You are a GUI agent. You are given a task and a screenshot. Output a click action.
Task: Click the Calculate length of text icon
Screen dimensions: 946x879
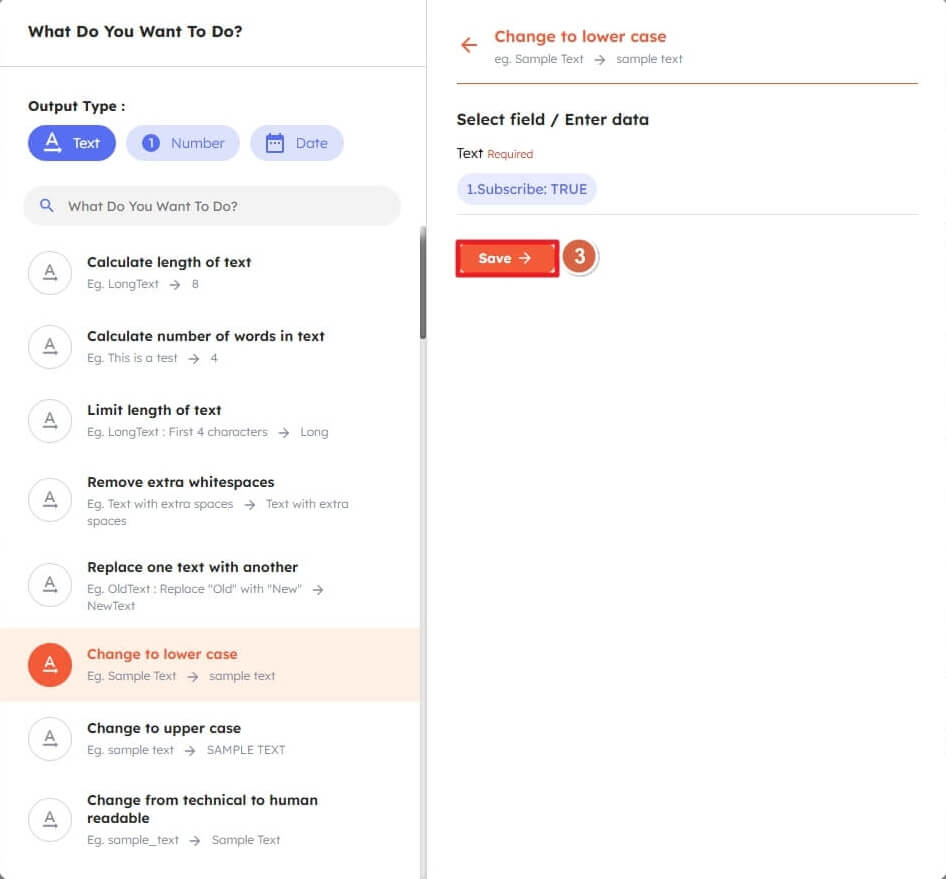50,272
